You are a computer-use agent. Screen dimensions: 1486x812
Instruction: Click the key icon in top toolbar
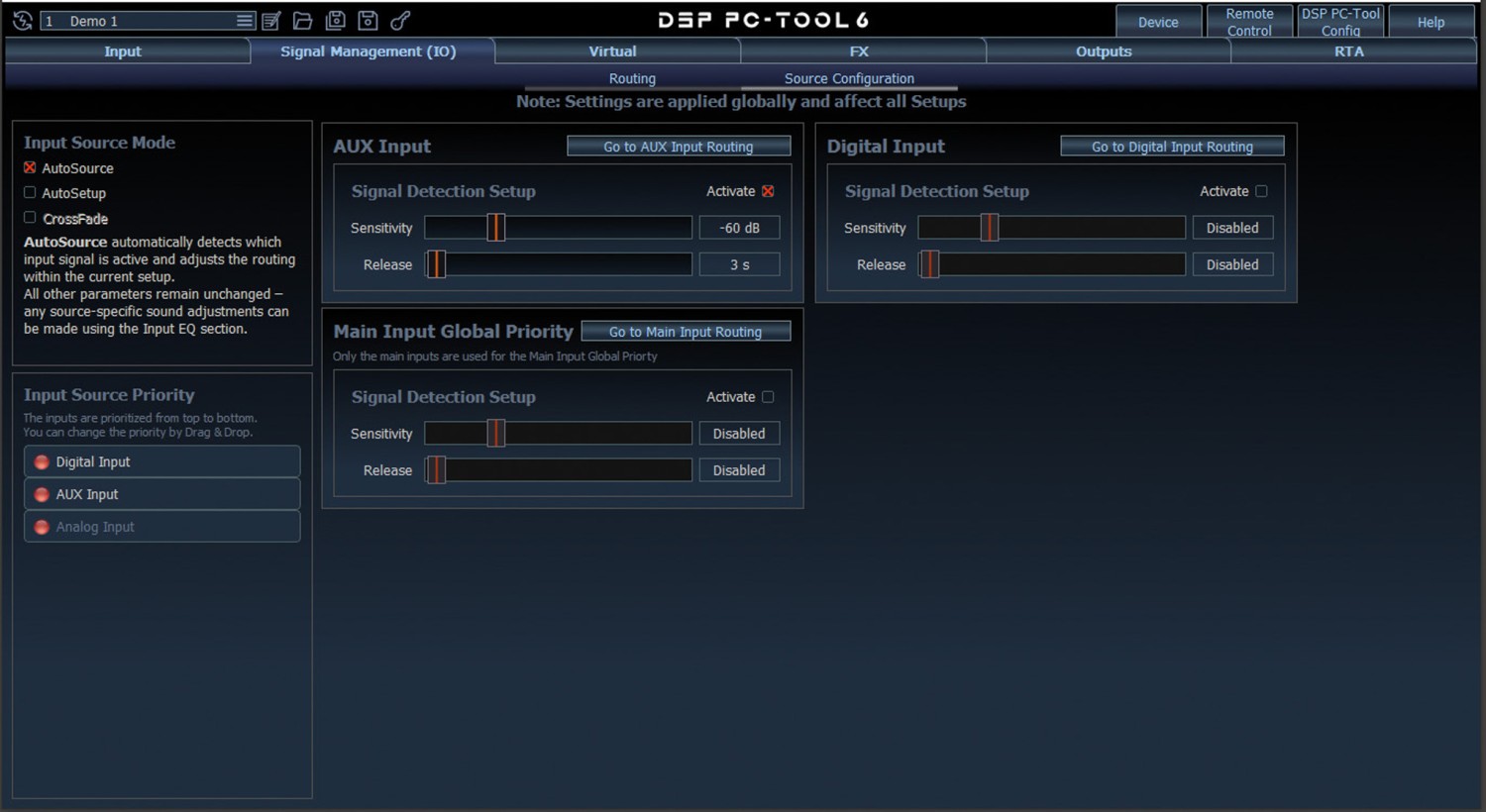coord(400,21)
